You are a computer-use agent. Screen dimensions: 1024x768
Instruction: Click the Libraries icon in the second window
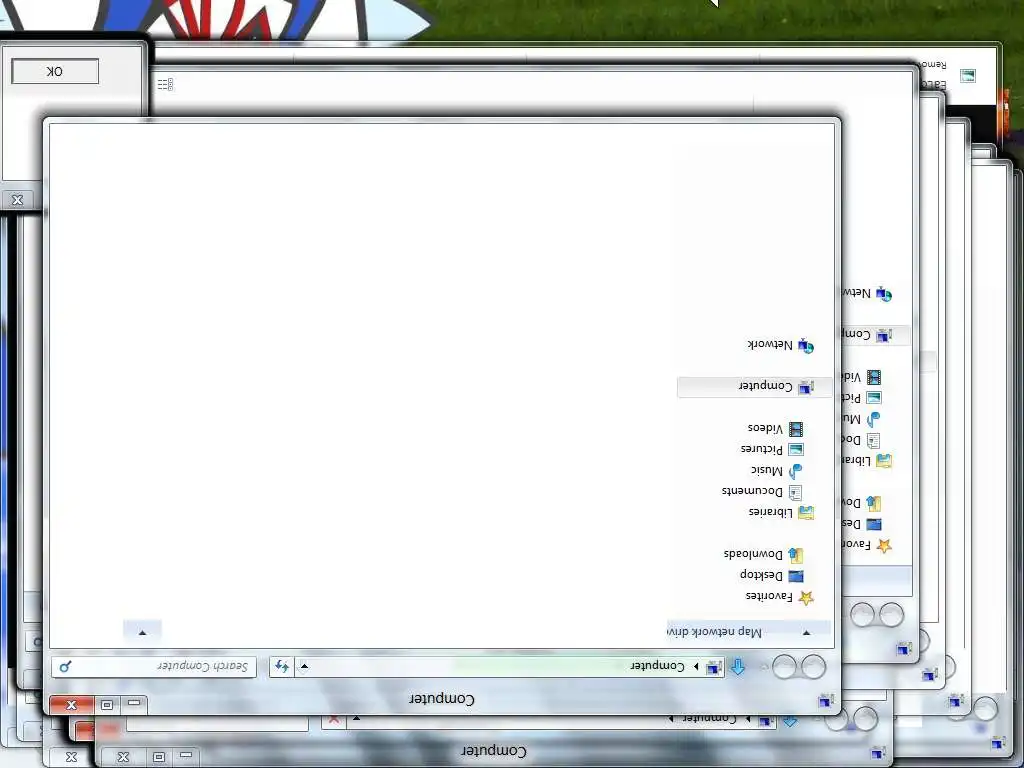pyautogui.click(x=884, y=460)
